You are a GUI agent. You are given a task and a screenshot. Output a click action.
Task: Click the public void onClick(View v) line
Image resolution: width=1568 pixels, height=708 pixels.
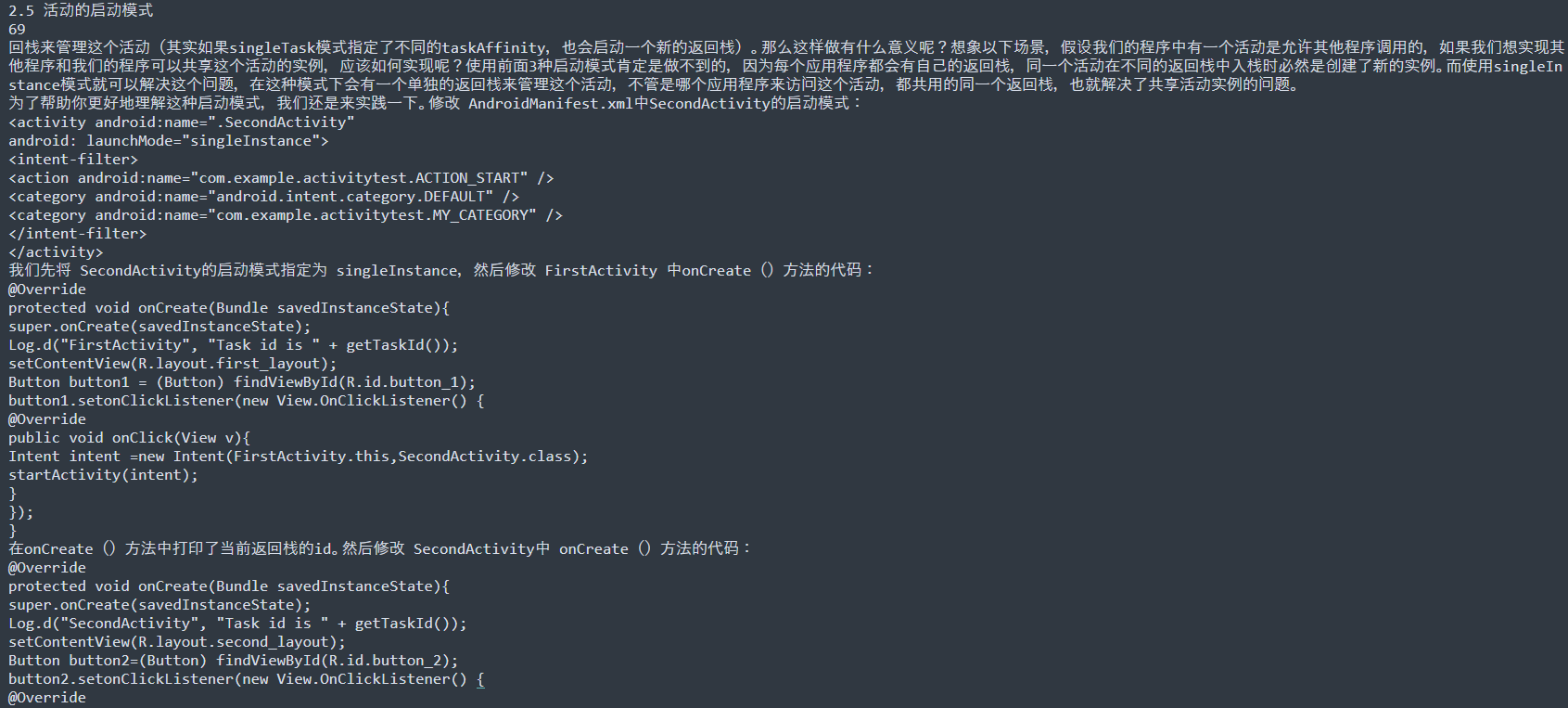(x=130, y=437)
